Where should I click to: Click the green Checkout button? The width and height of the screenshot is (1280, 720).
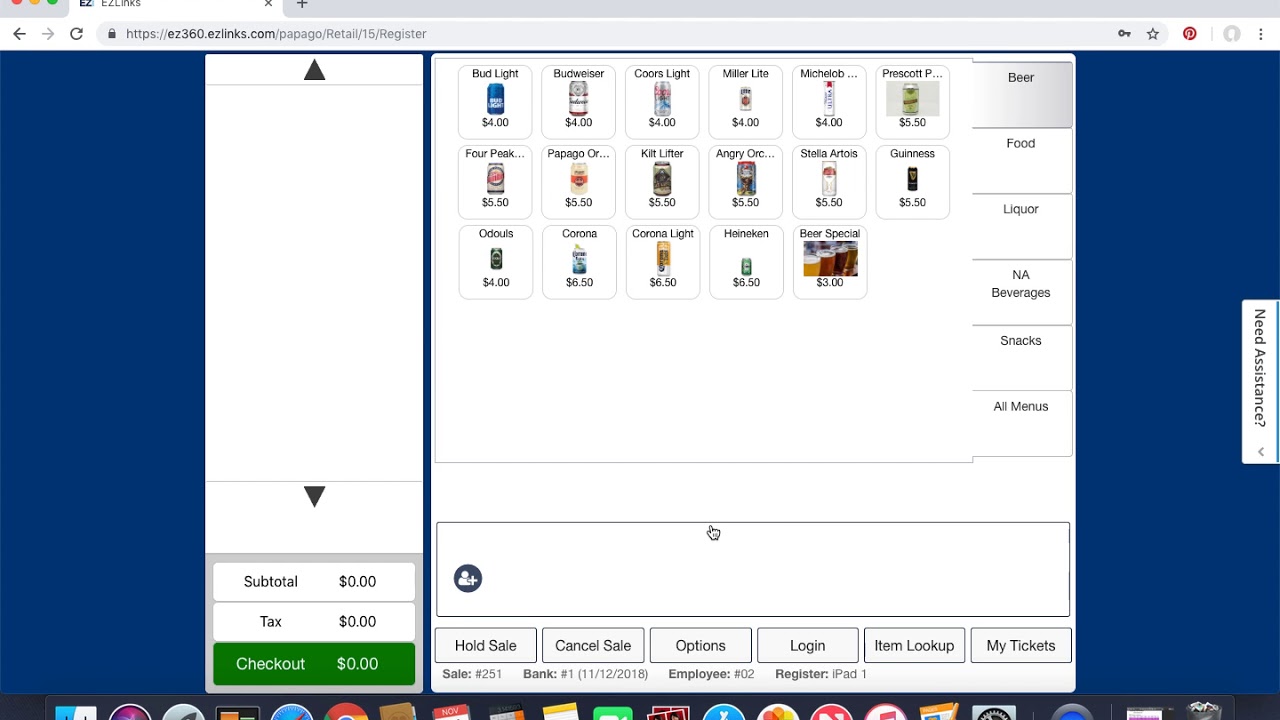pos(314,664)
